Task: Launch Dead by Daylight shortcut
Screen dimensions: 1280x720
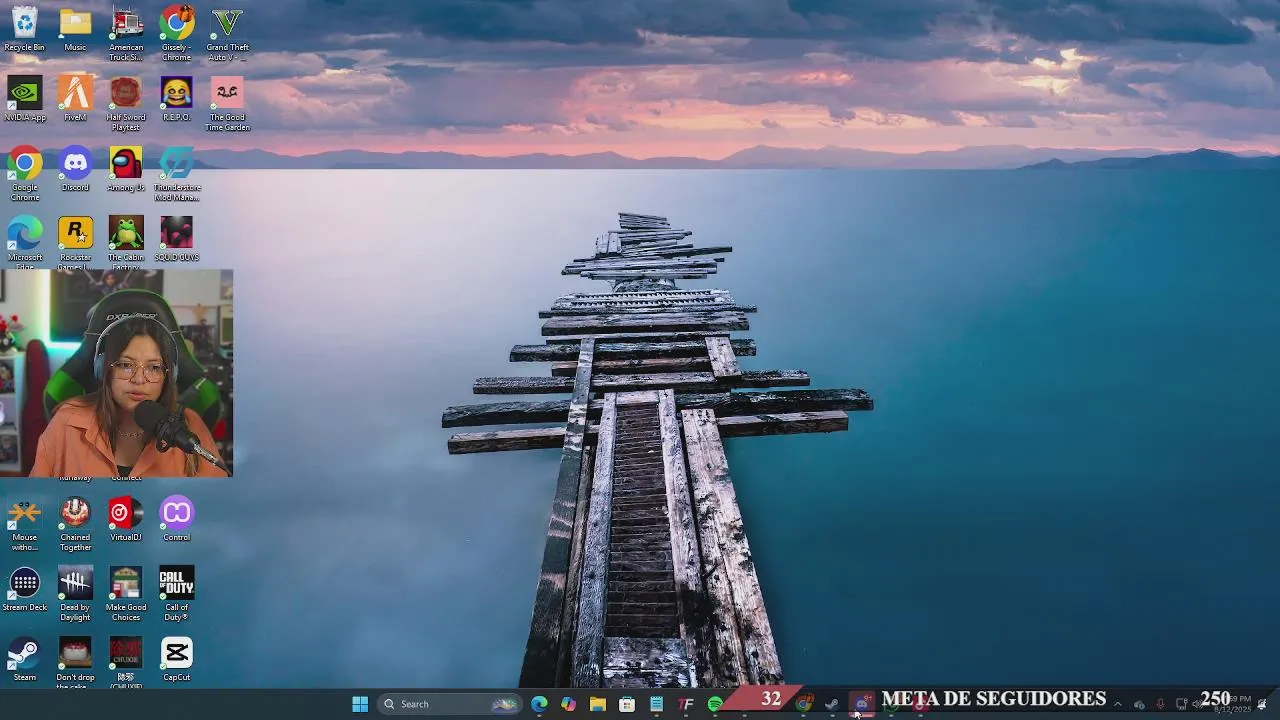Action: (x=75, y=595)
